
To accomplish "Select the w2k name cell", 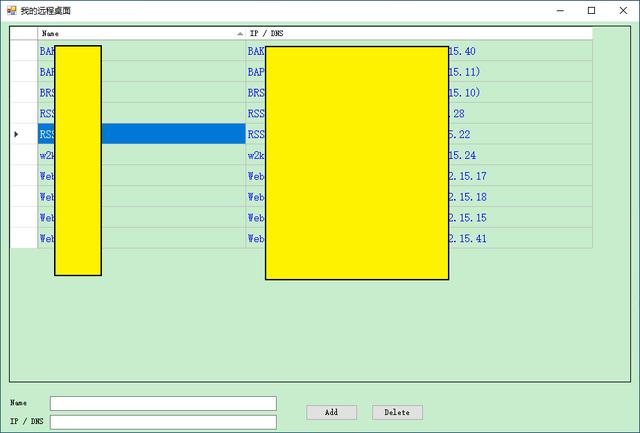I will [142, 155].
